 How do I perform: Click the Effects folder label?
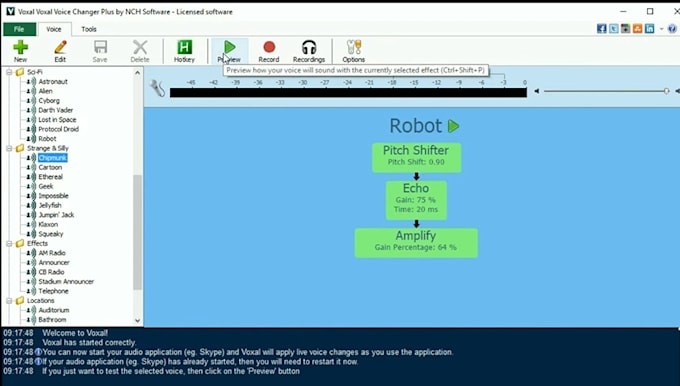tap(37, 244)
